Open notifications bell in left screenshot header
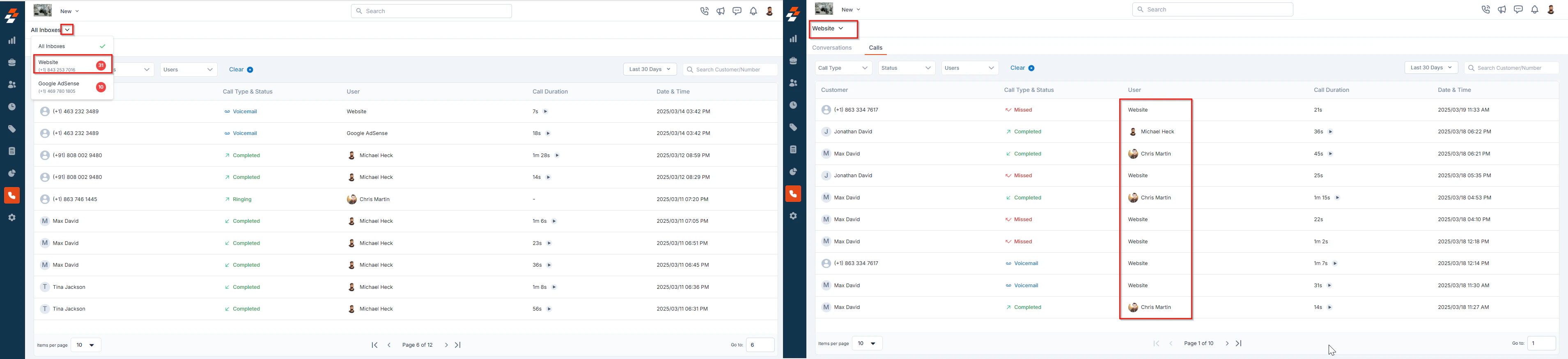Viewport: 1568px width, 359px height. tap(753, 11)
